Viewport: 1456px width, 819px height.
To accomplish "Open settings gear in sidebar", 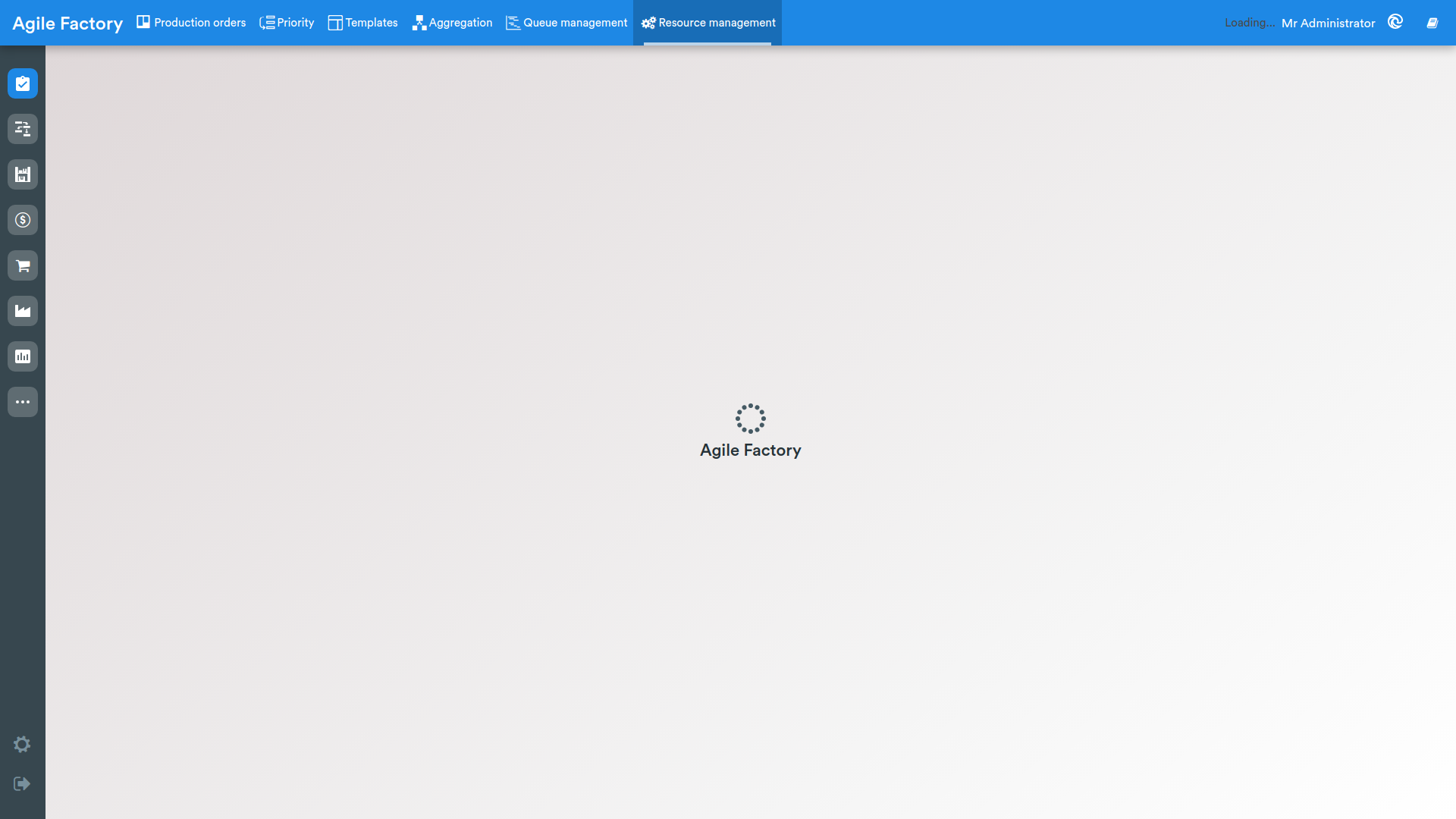I will point(22,744).
